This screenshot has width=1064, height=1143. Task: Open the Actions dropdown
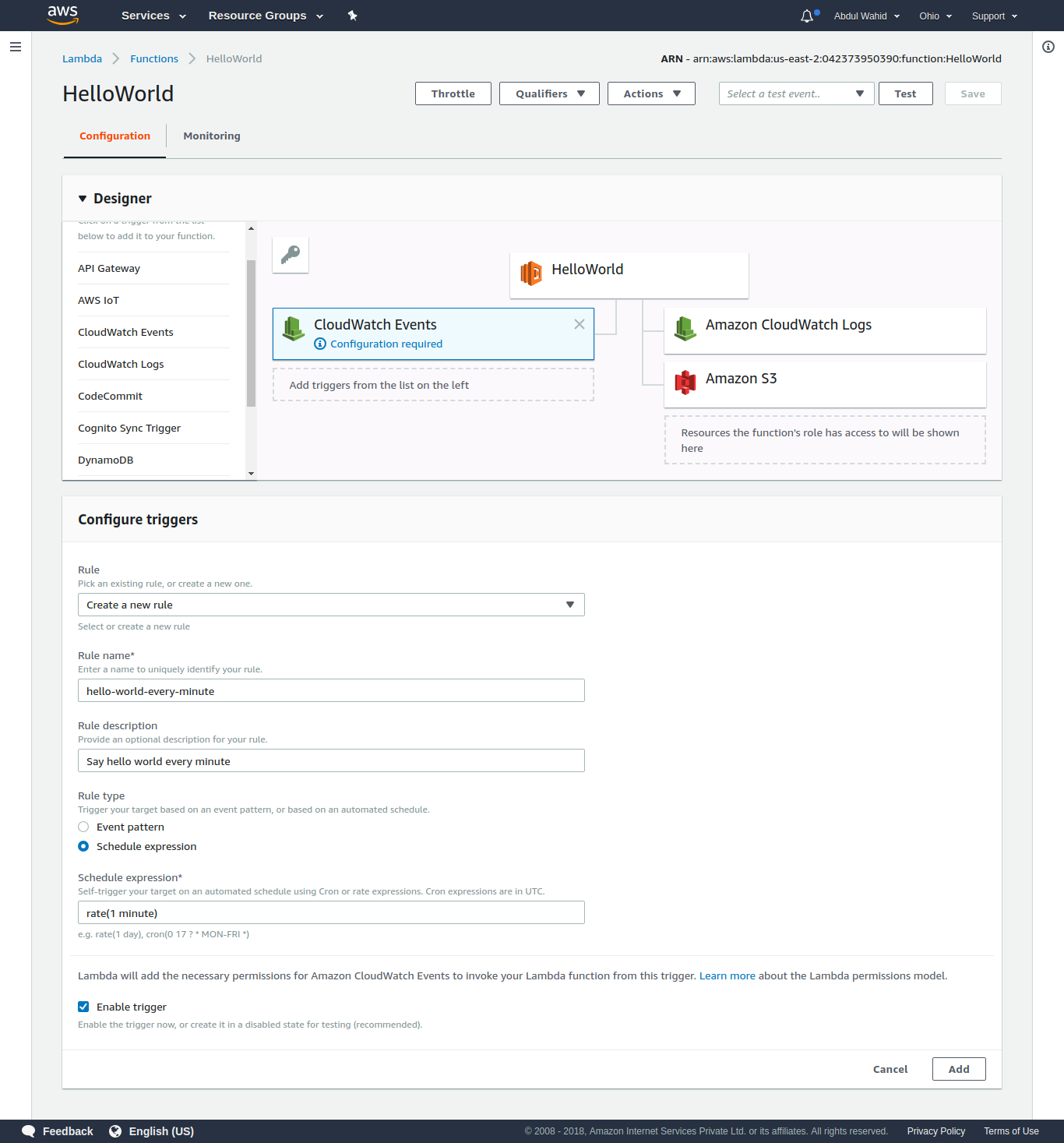coord(651,93)
